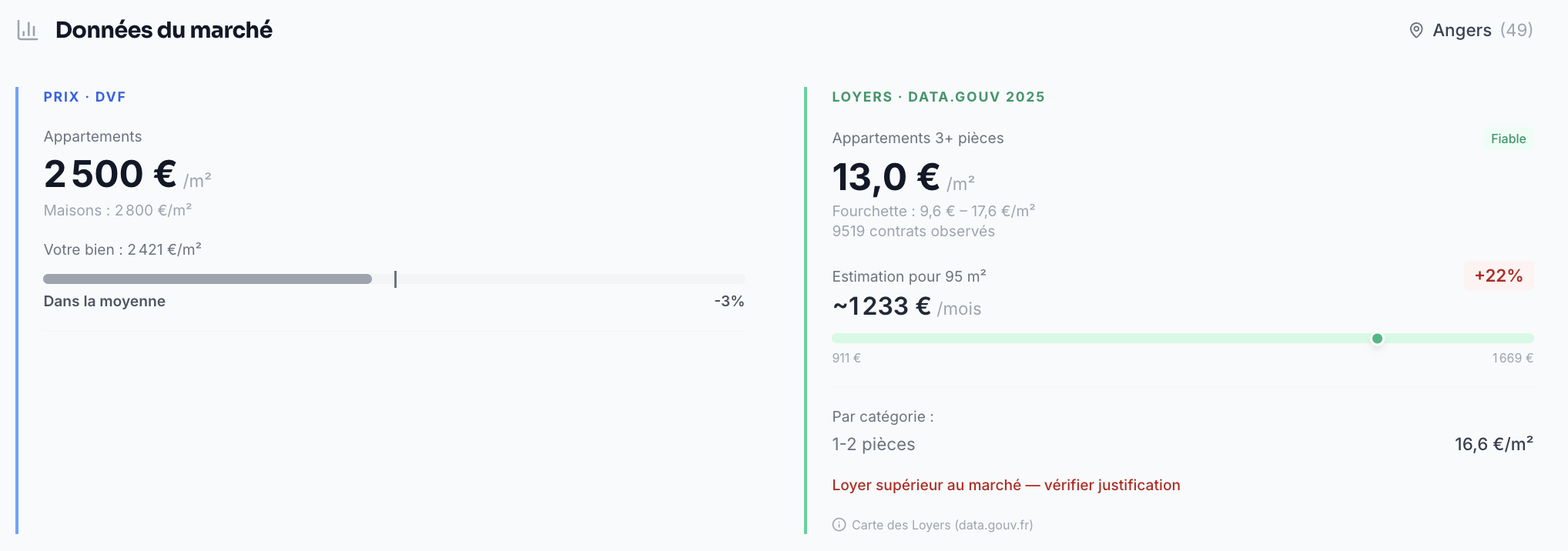Click the info icon beside Carte des Loyers
This screenshot has width=1568, height=551.
(x=839, y=525)
